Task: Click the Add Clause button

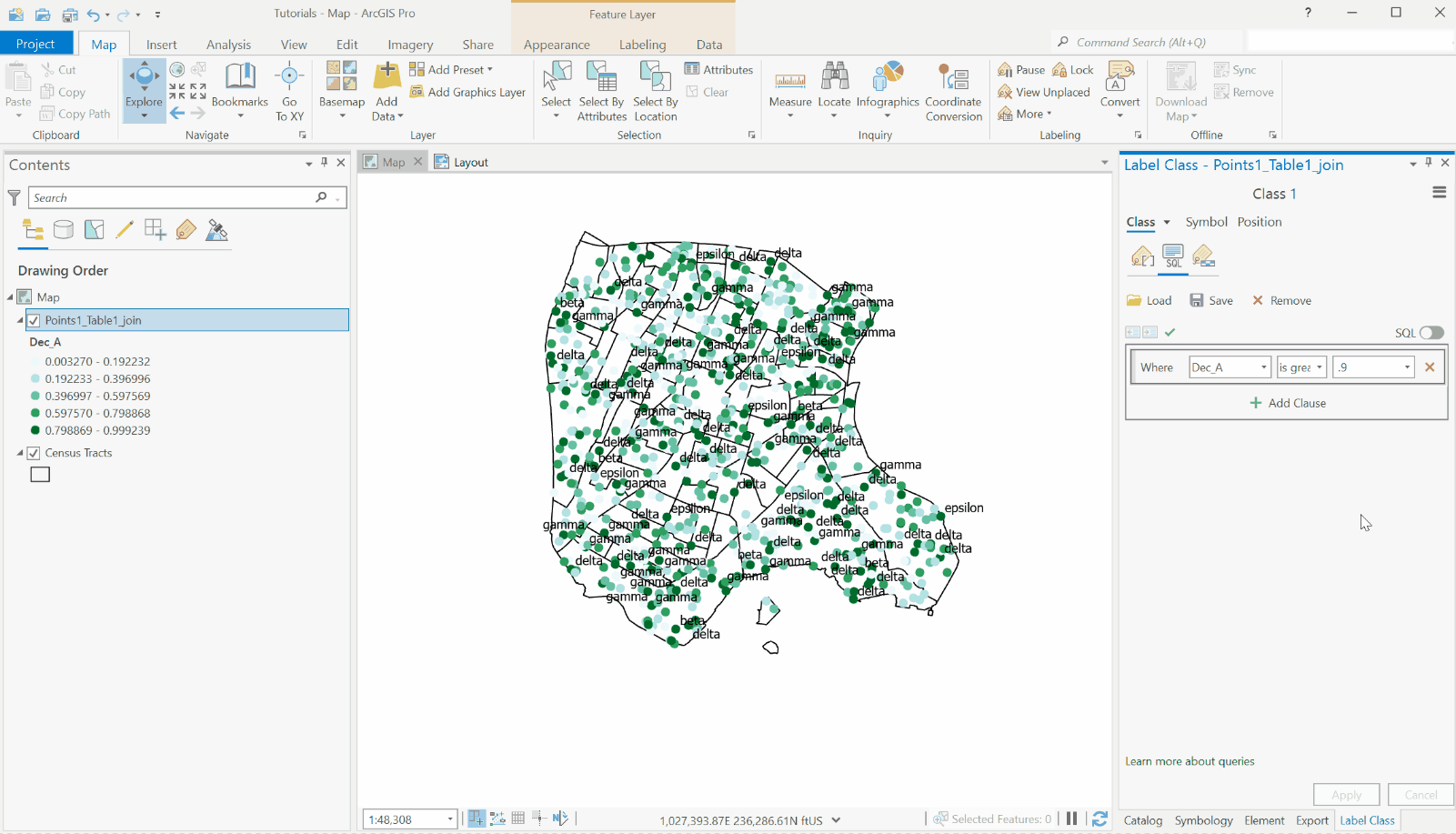Action: [x=1286, y=403]
